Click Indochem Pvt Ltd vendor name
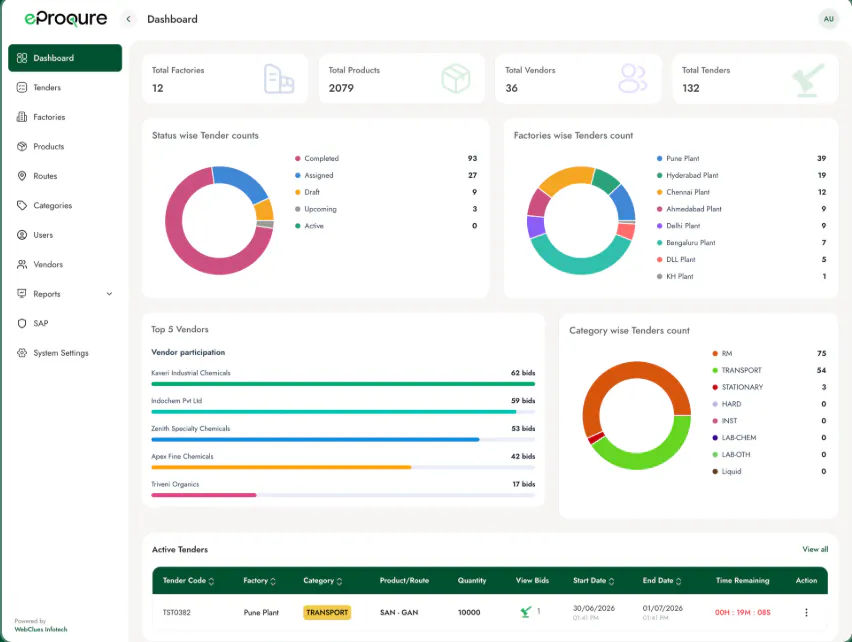The height and width of the screenshot is (642, 852). [177, 401]
